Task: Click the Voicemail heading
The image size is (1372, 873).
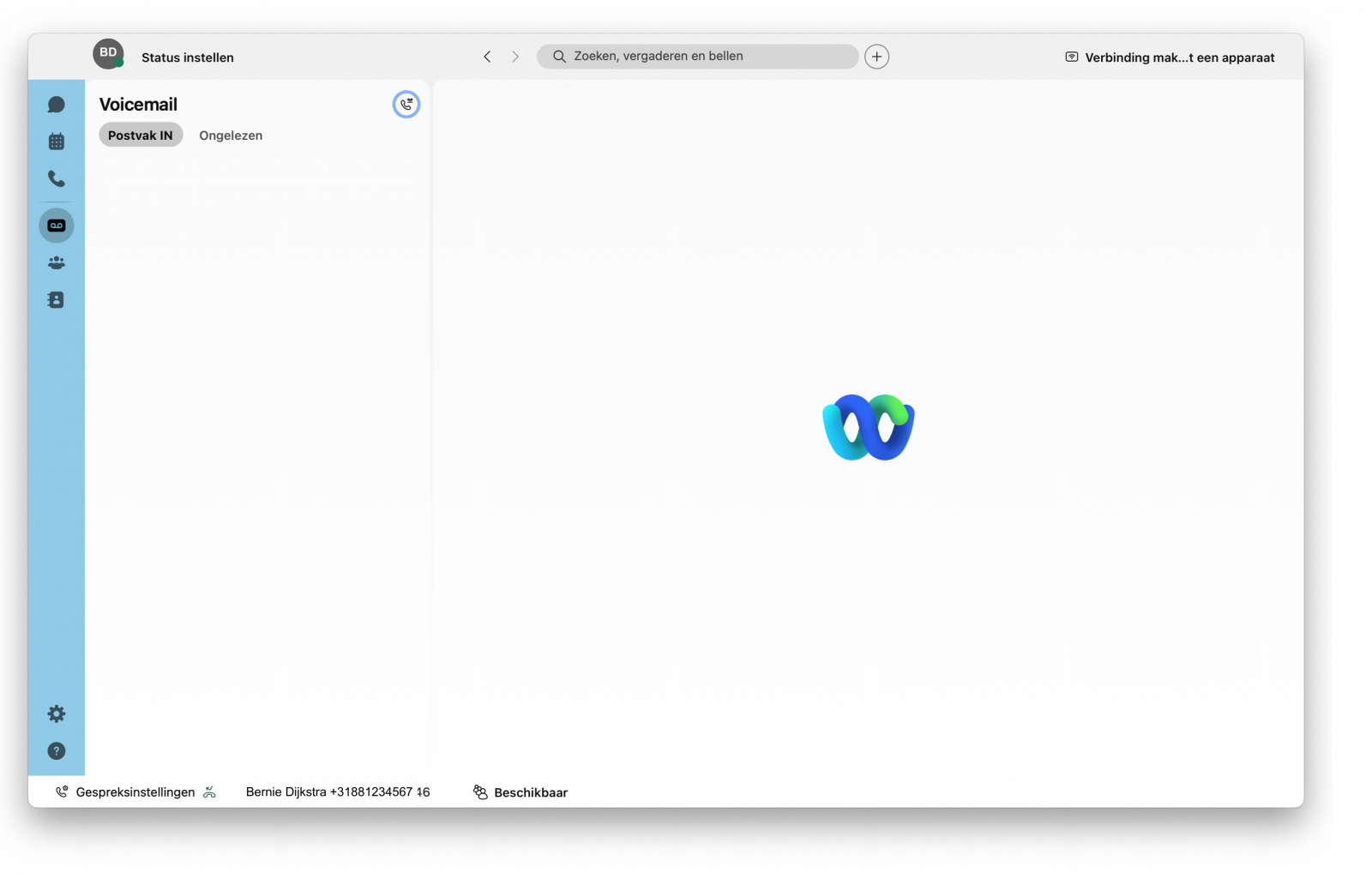Action: click(138, 105)
